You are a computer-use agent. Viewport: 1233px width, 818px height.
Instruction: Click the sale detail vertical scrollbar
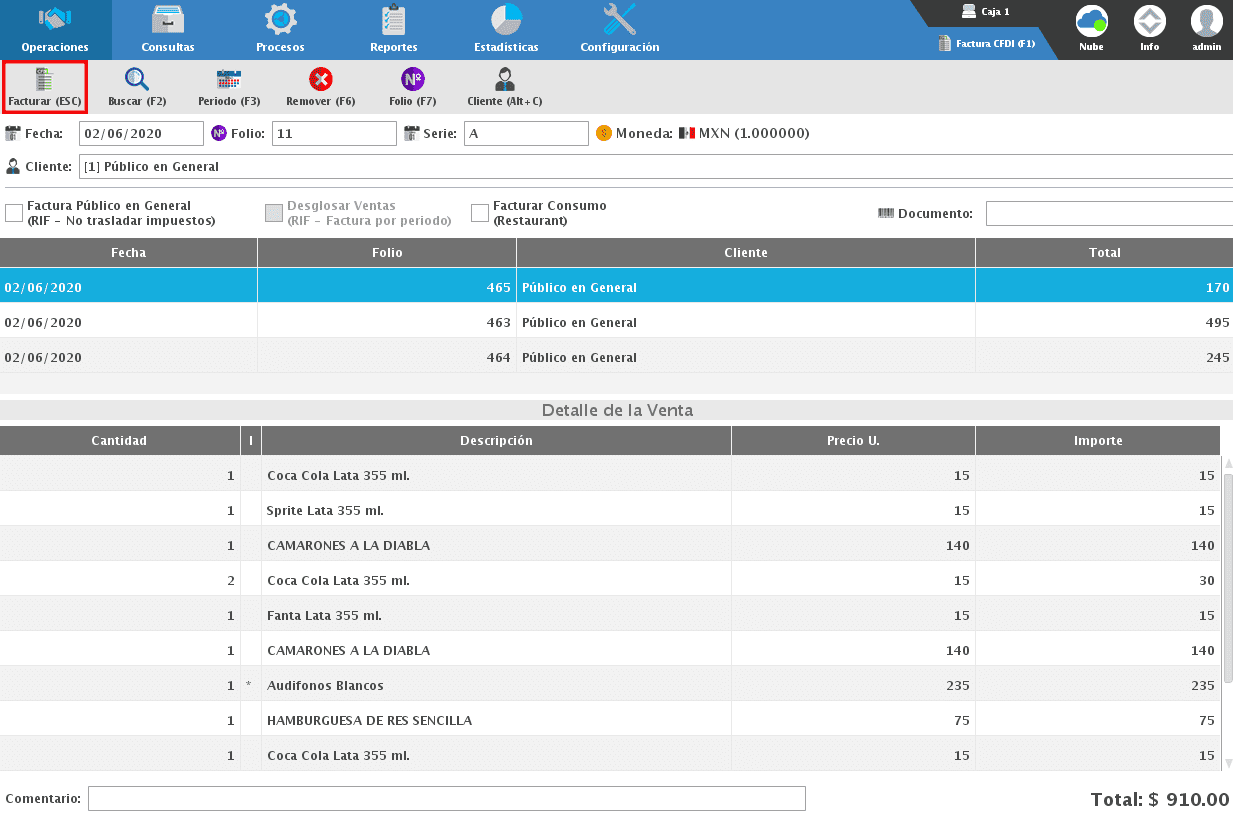tap(1228, 580)
